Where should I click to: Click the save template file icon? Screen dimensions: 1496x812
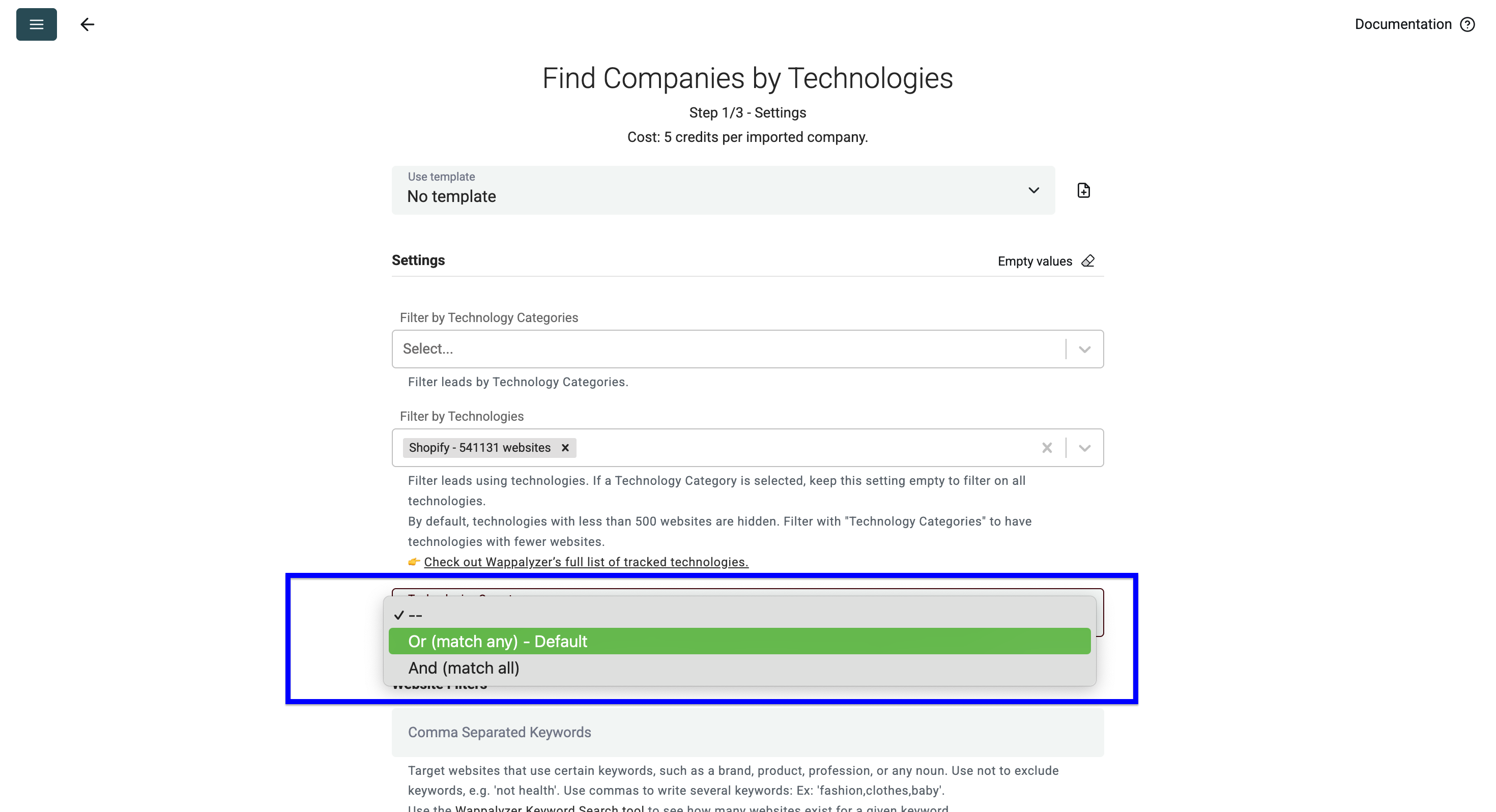pyautogui.click(x=1083, y=190)
